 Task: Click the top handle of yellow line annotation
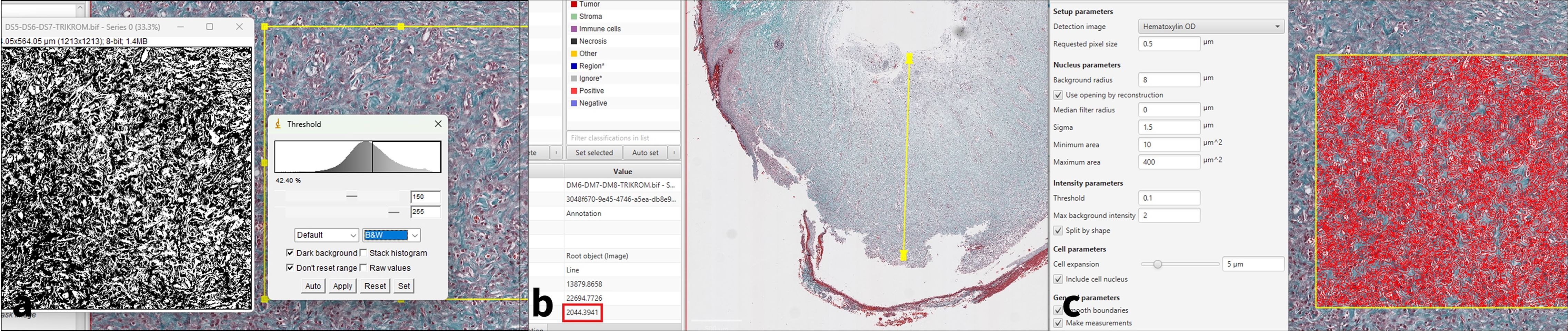point(909,58)
